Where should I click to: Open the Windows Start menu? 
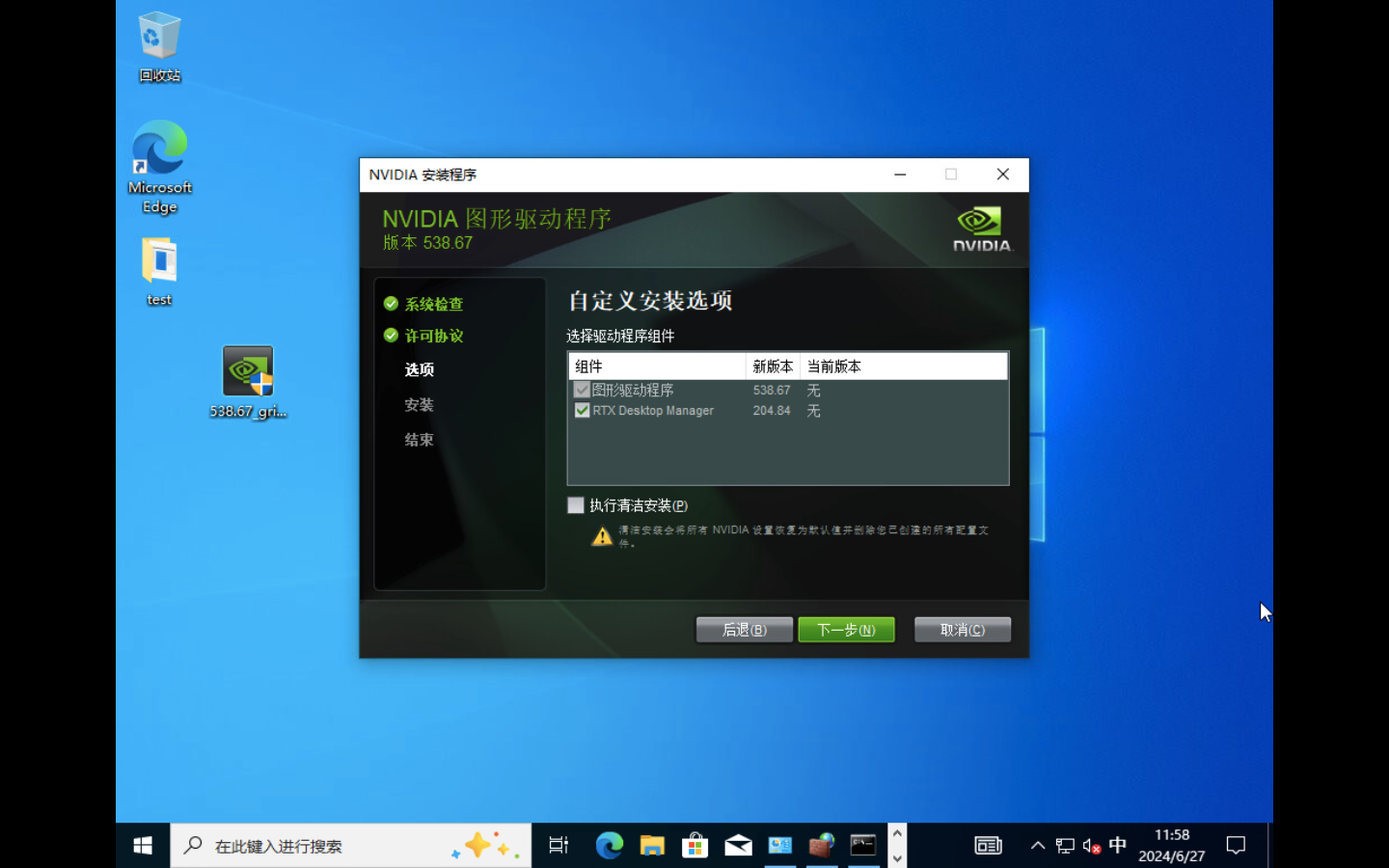pyautogui.click(x=143, y=846)
